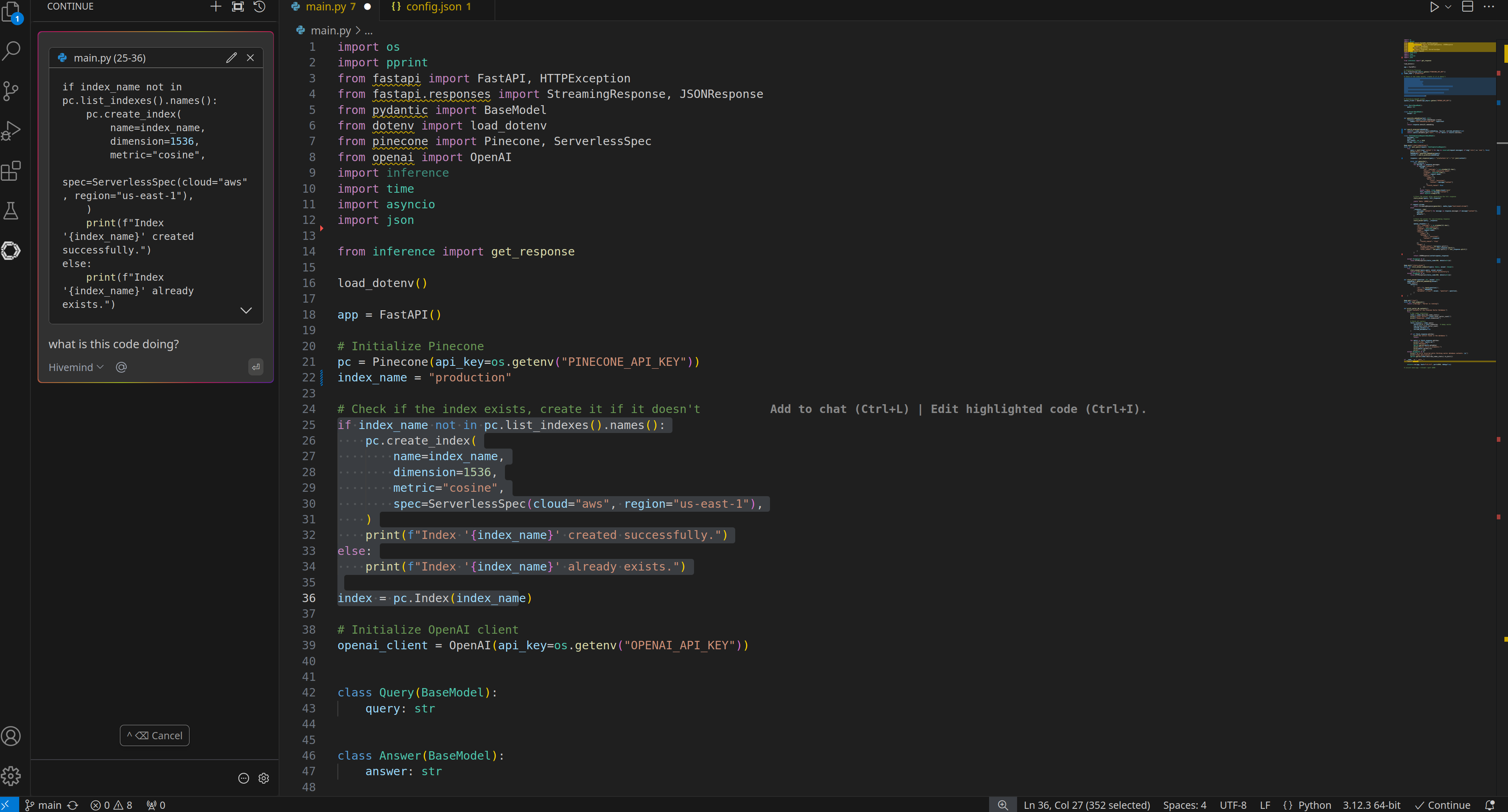Open the Hivemind model dropdown
Screen dimensions: 1508x812
pos(76,367)
